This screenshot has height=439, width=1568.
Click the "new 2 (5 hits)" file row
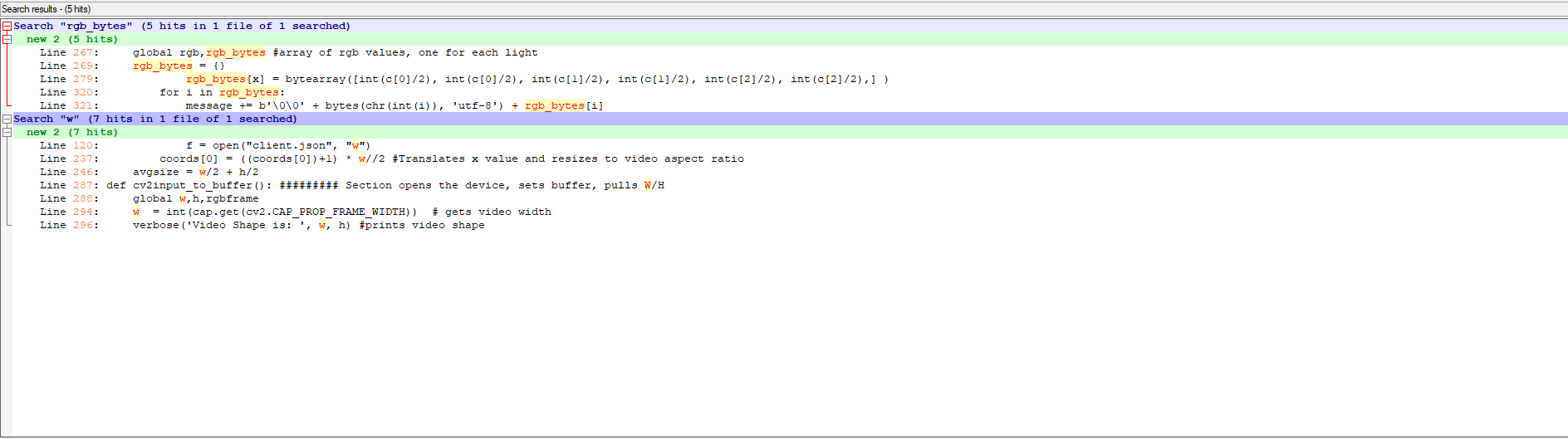790,39
